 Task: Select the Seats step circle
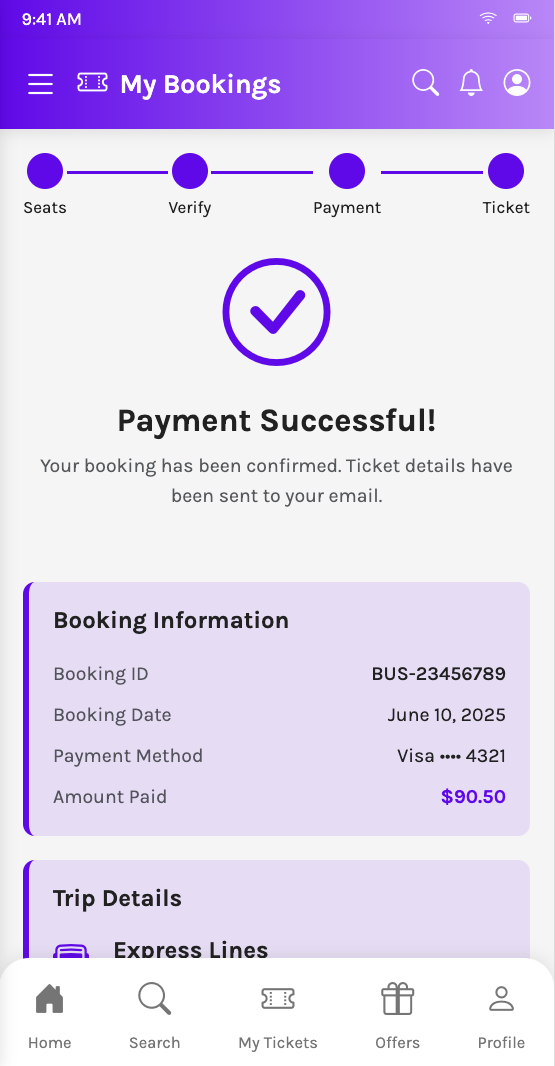(45, 171)
